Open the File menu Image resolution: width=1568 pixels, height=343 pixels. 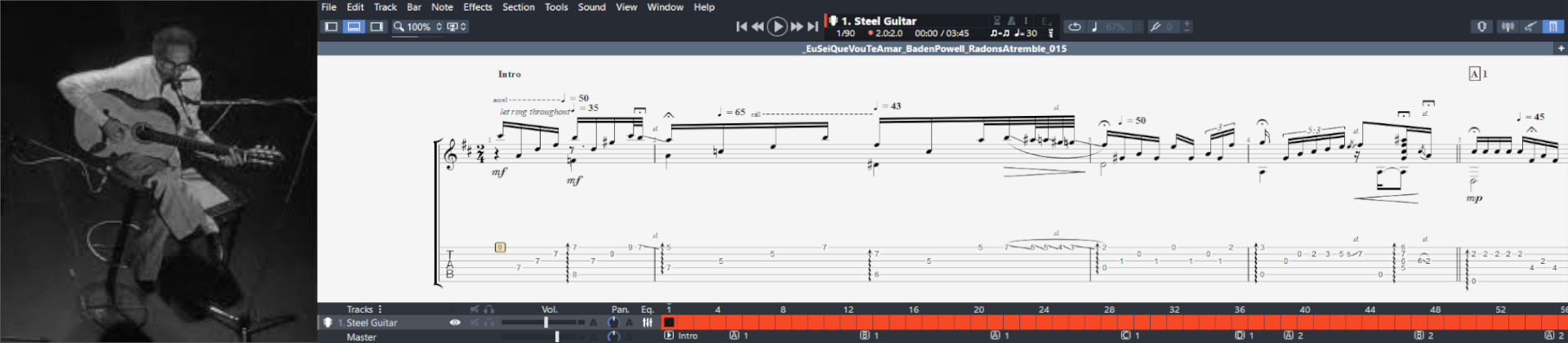328,7
